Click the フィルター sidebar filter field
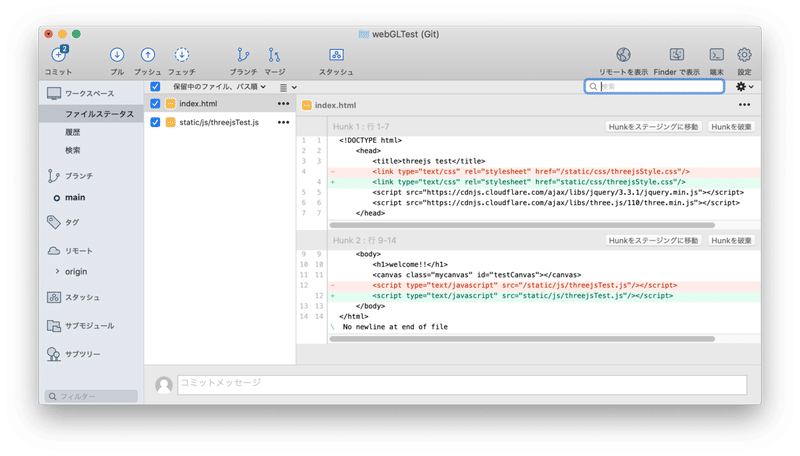Viewport: 800px width, 456px height. pos(91,396)
